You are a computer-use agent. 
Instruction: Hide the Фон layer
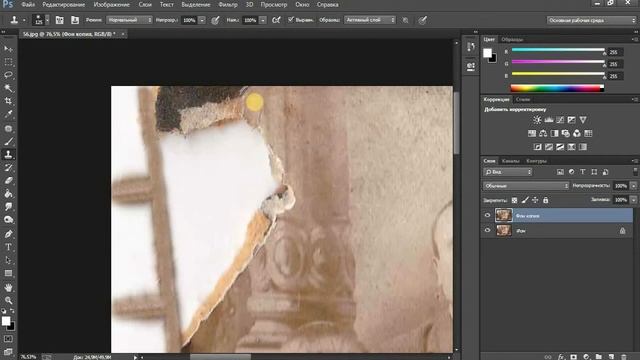pos(487,231)
